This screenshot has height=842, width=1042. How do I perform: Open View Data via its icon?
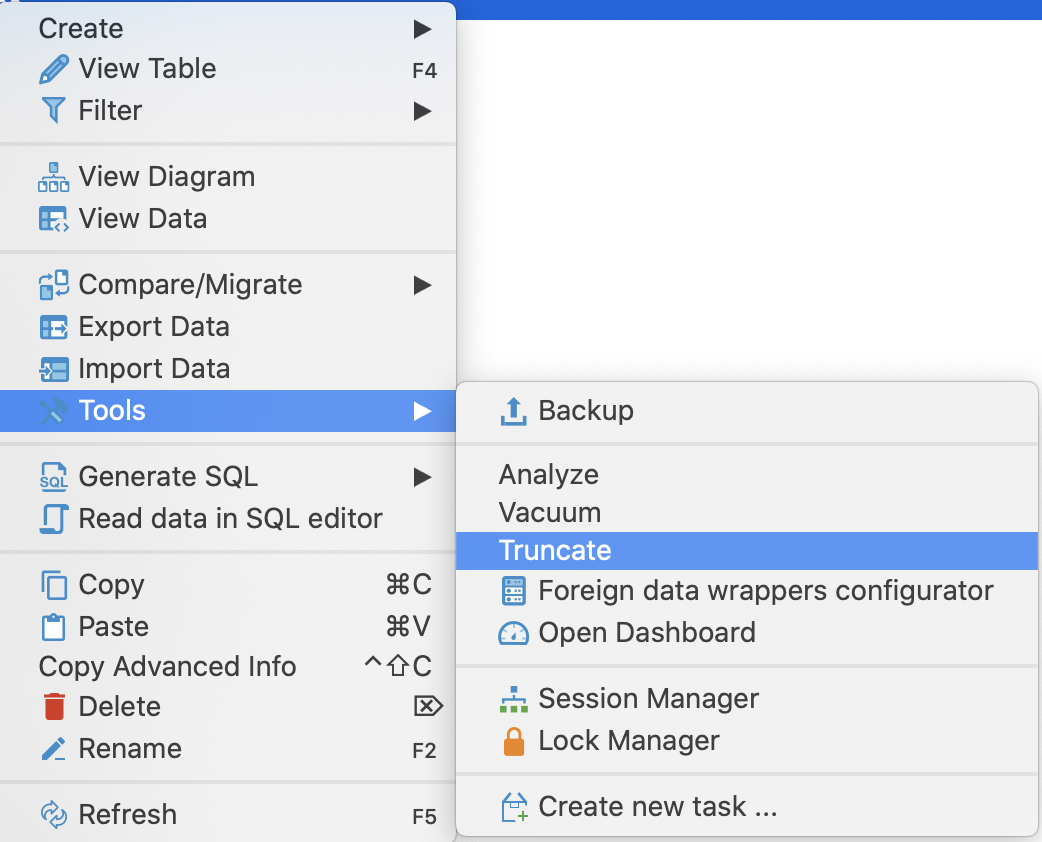point(53,218)
